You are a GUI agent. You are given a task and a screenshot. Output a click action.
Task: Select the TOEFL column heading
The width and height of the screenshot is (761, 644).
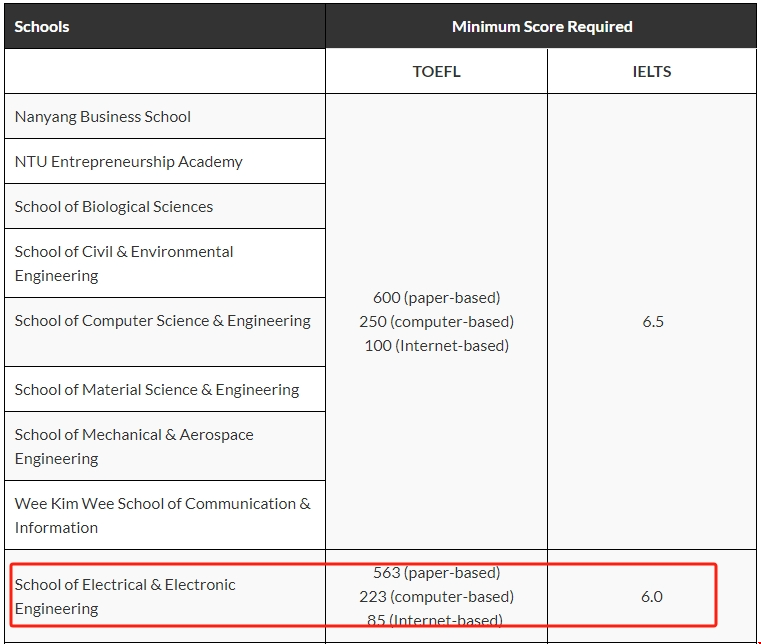point(436,72)
